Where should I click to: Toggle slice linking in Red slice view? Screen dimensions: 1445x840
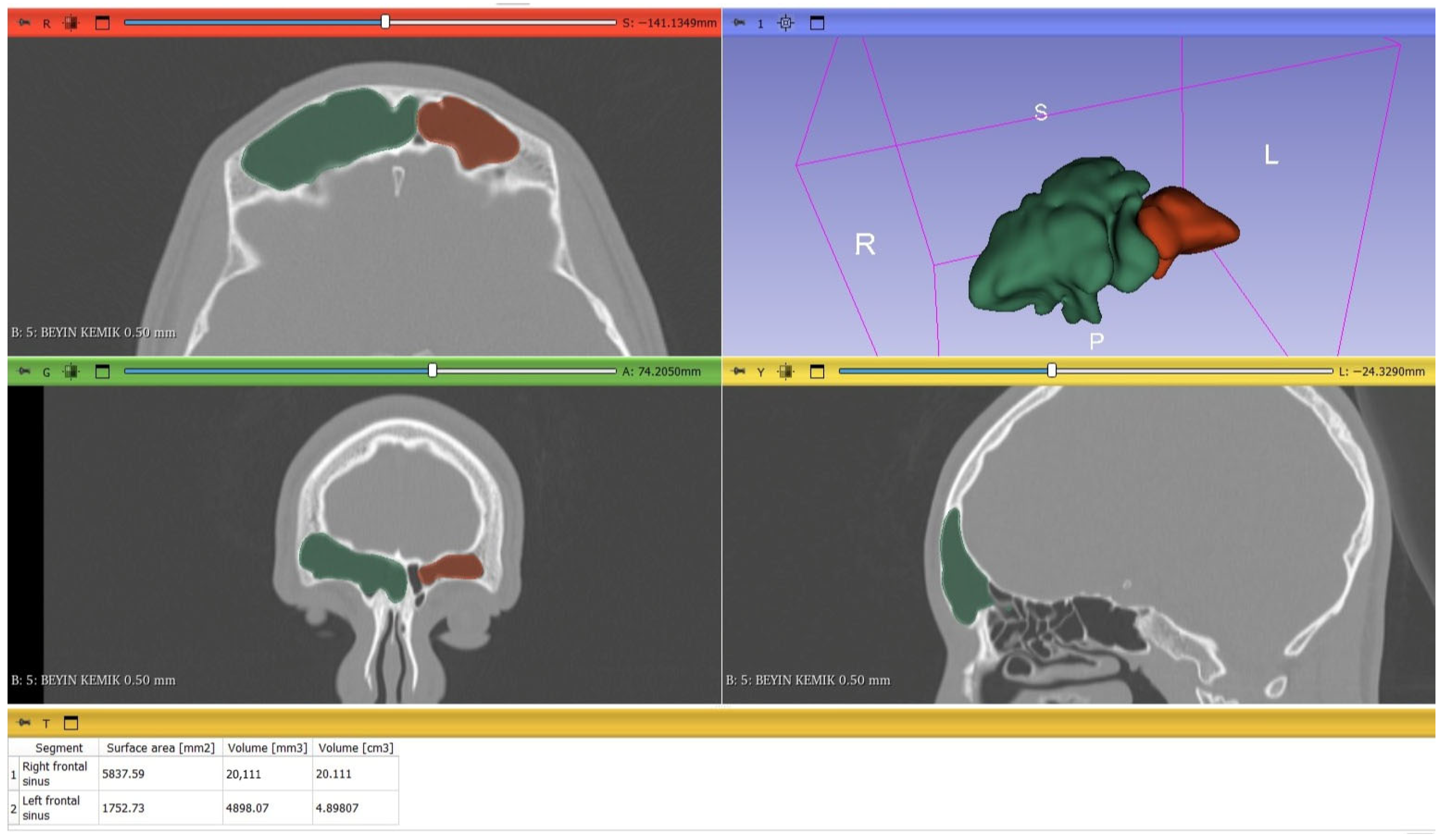coord(71,23)
